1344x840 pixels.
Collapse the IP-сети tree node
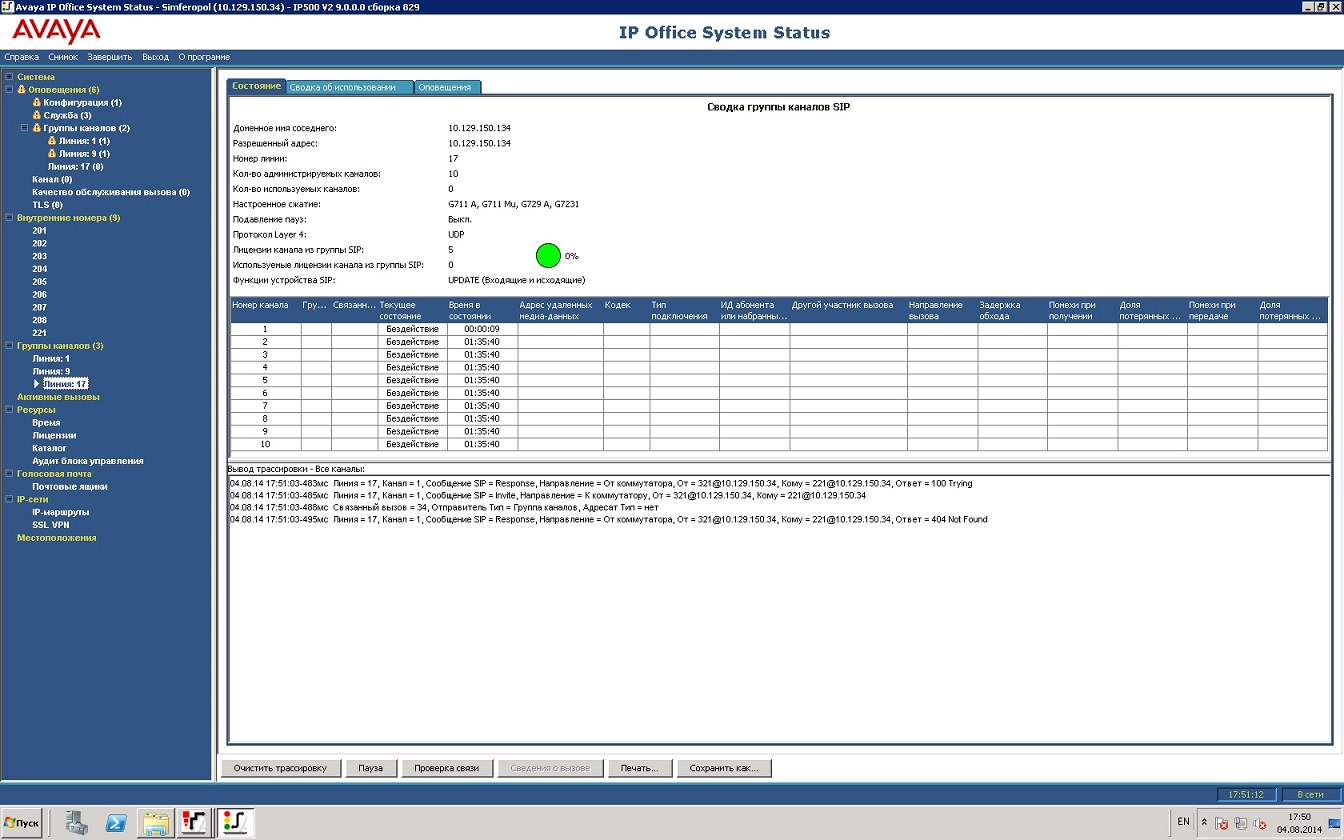click(x=9, y=499)
